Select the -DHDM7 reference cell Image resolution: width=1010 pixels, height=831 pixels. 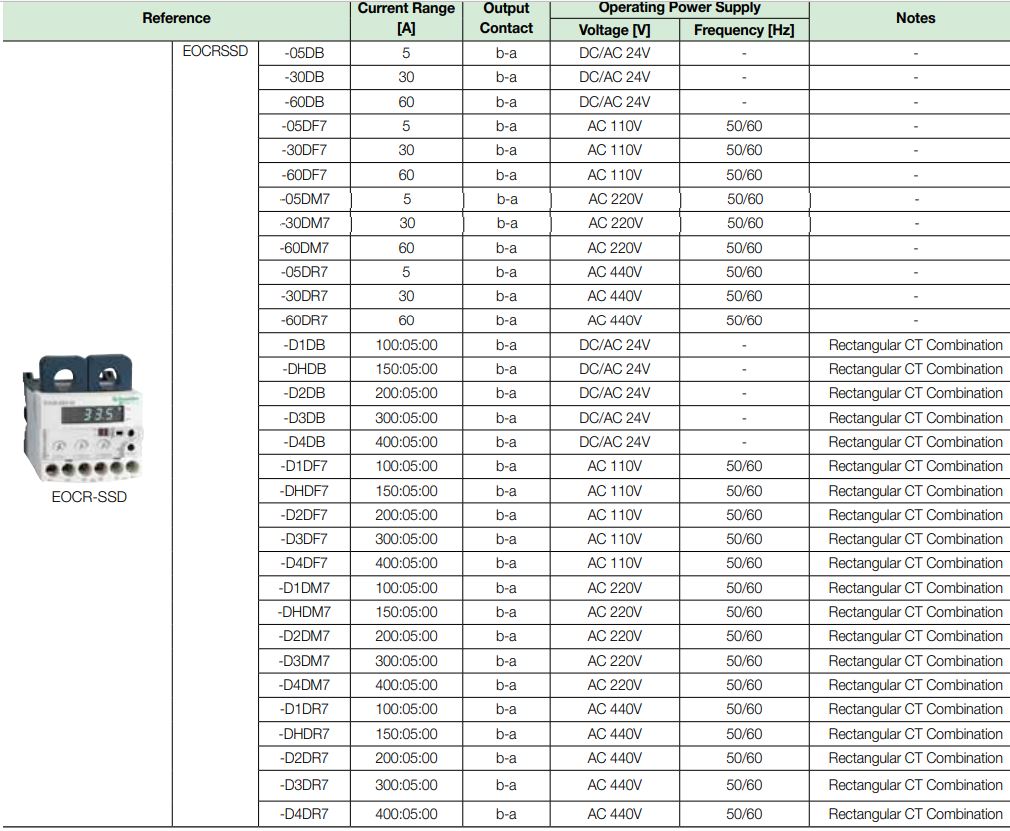click(x=304, y=612)
